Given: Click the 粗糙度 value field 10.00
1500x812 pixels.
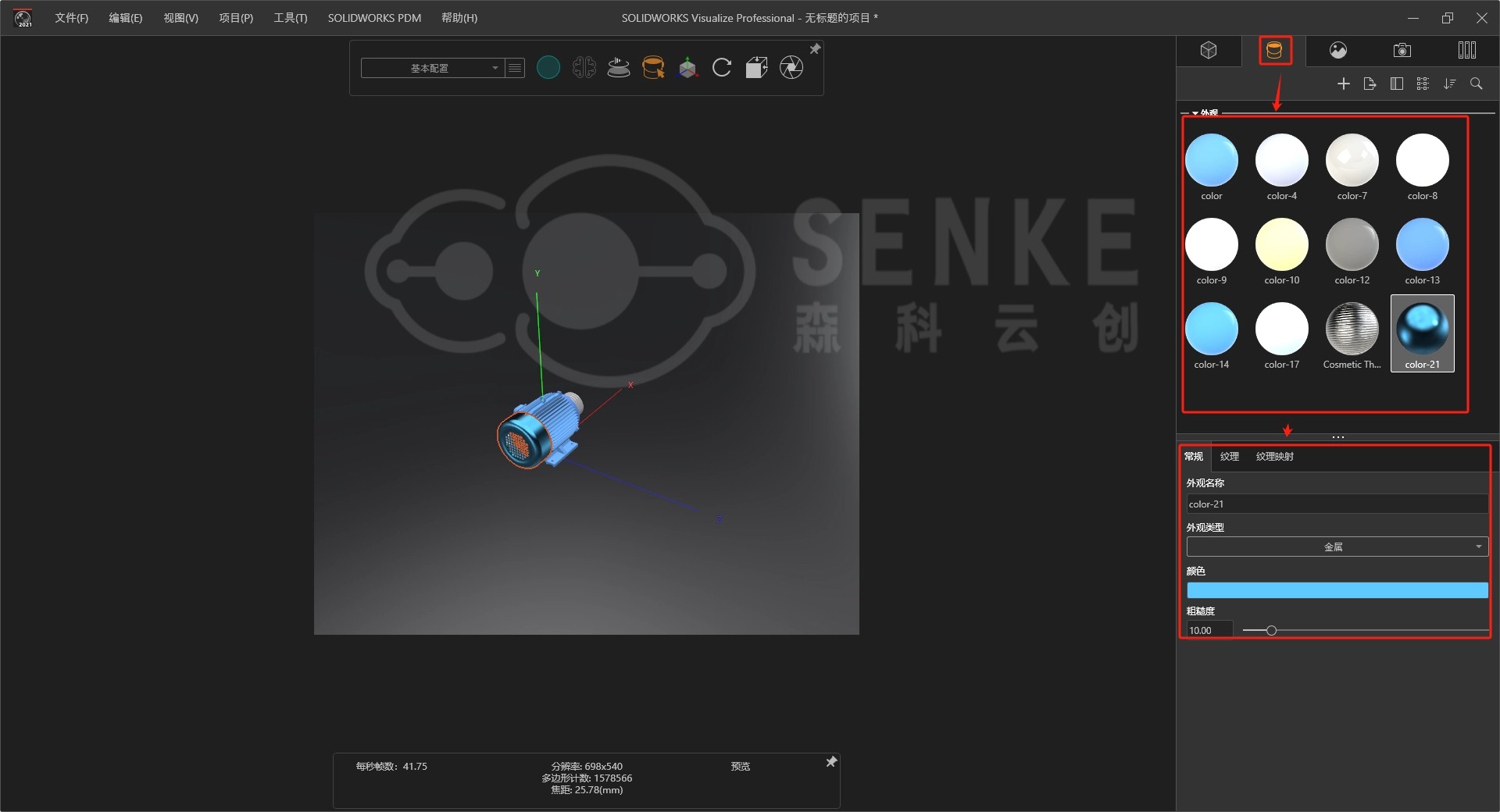Looking at the screenshot, I should [1209, 630].
